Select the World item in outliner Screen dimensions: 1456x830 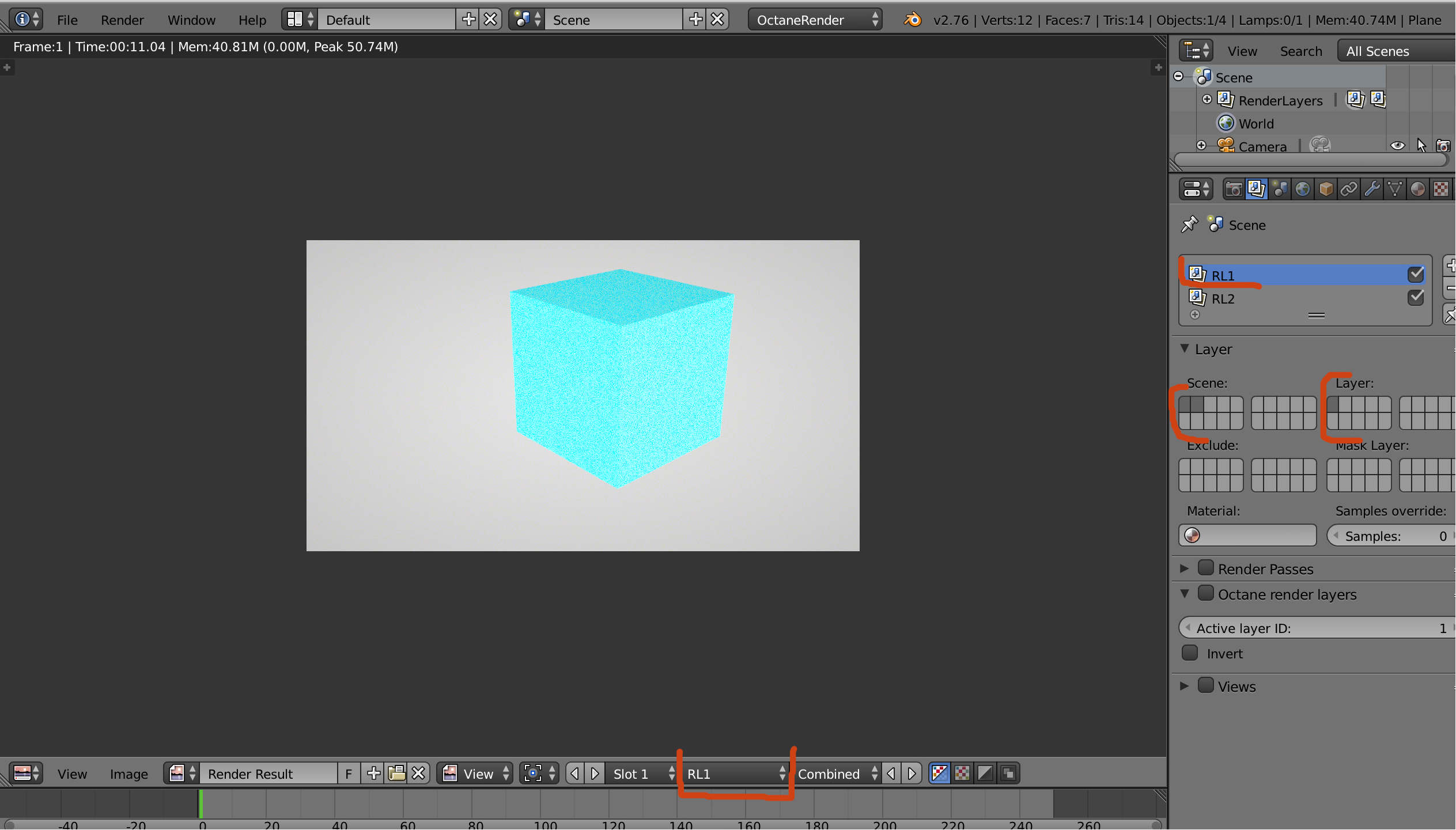[1256, 124]
